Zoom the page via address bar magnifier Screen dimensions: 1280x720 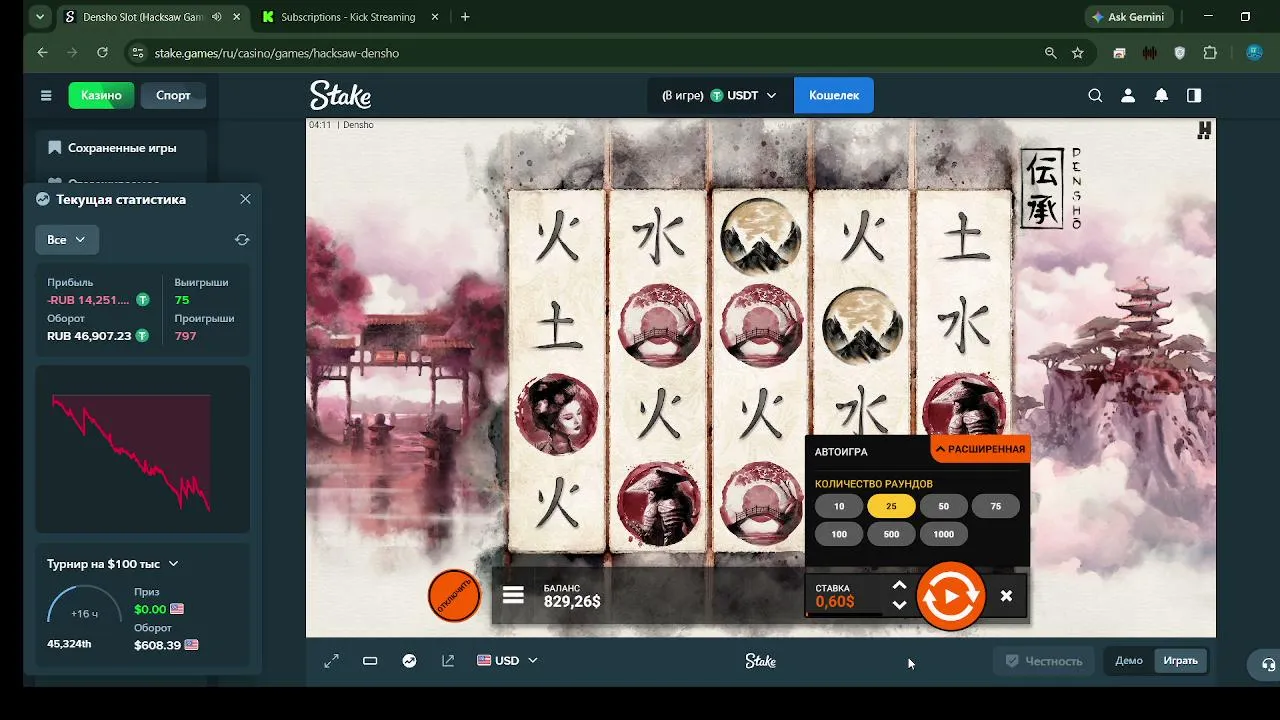point(1050,53)
